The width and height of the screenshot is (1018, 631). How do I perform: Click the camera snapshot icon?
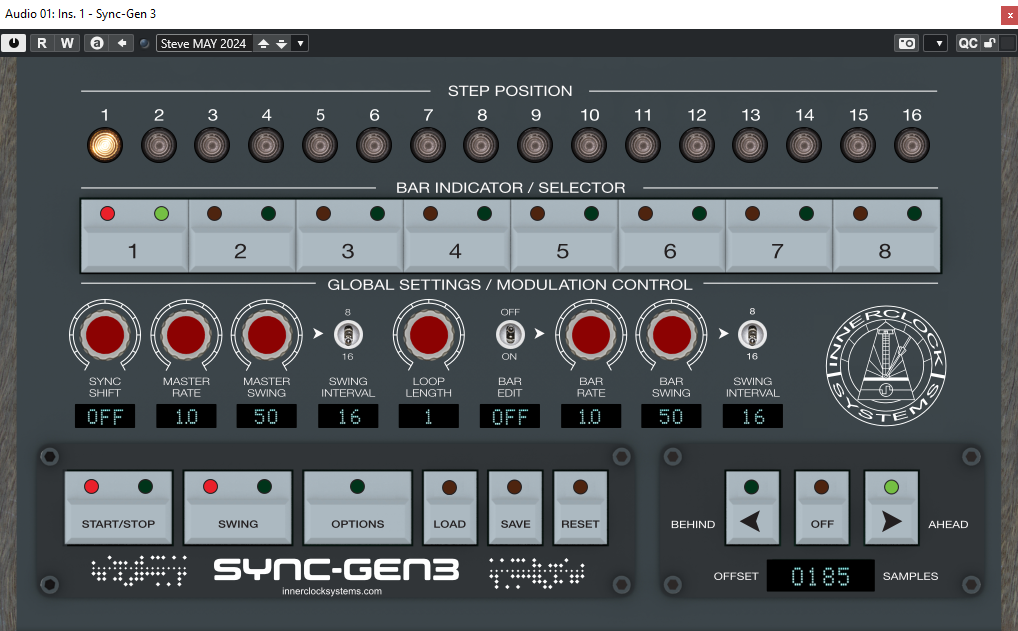(906, 43)
